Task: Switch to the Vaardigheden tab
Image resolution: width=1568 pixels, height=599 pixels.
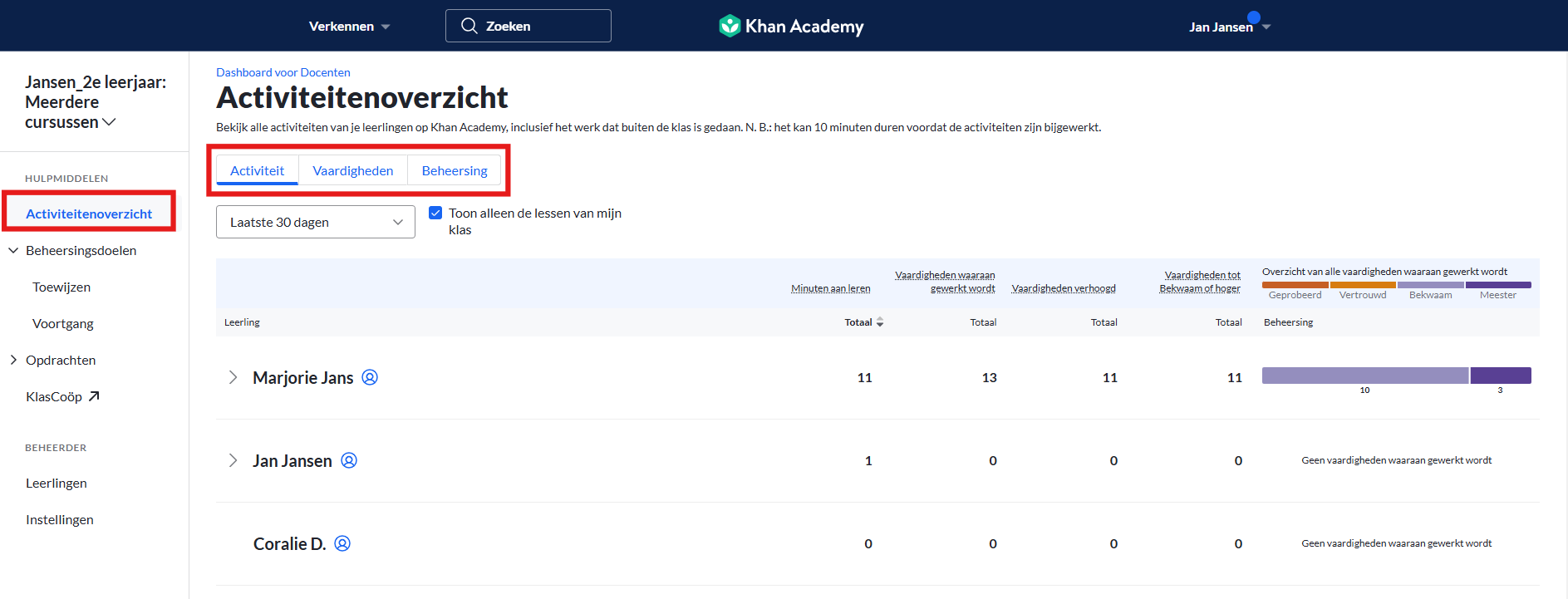Action: tap(353, 170)
